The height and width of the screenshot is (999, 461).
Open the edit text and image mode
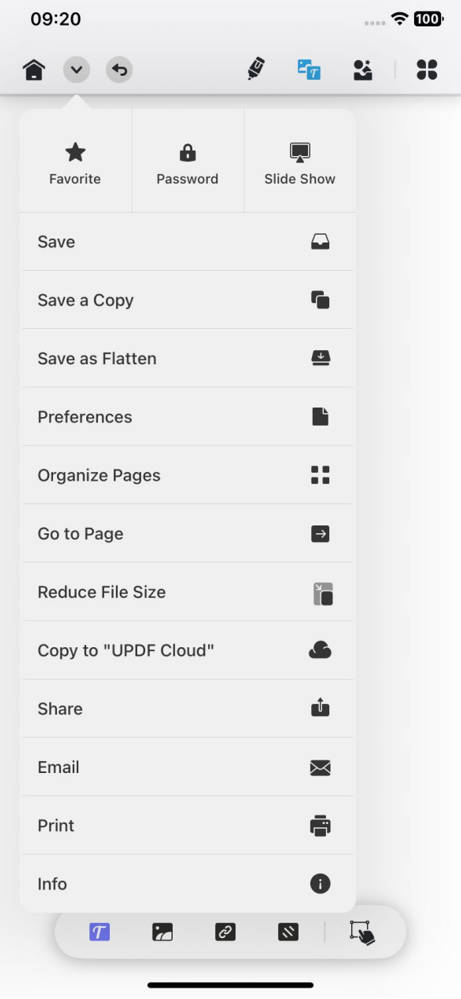pyautogui.click(x=309, y=69)
